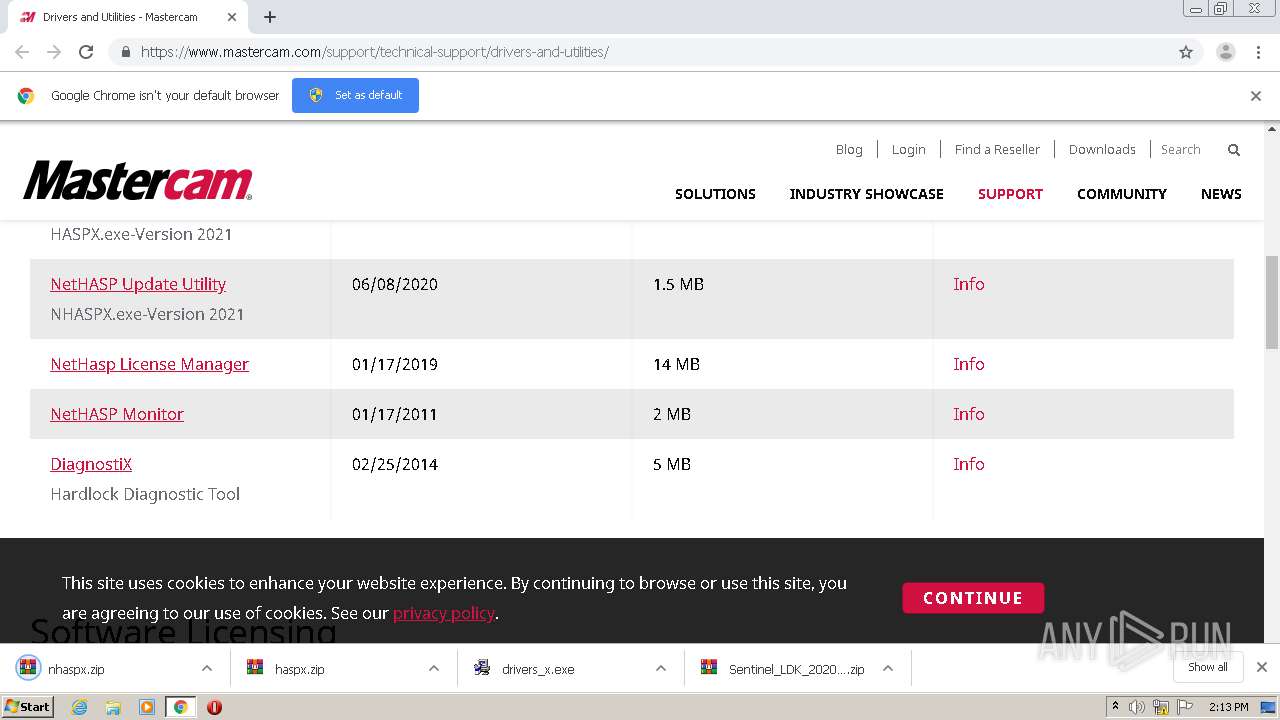Screen dimensions: 1280x720
Task: Expand nhaspx.zip download options arrow
Action: click(x=207, y=668)
